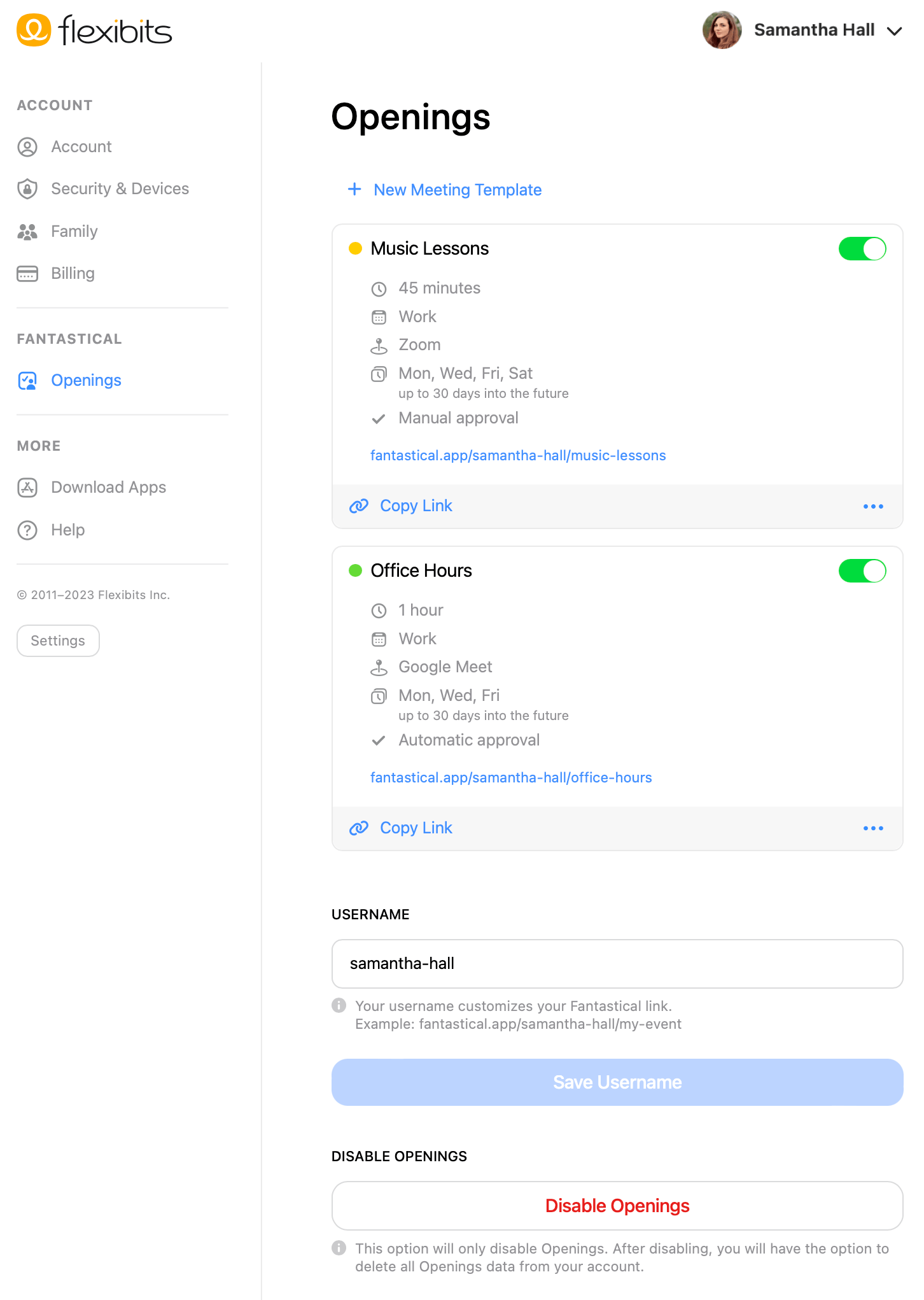924x1300 pixels.
Task: Click the info icon under Disable Openings
Action: (x=339, y=1248)
